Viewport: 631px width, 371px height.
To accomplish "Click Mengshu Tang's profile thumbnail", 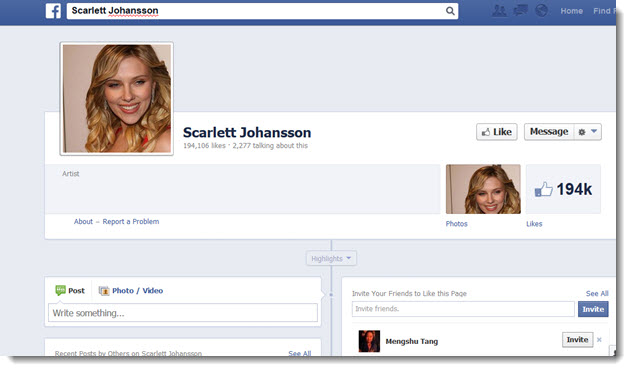I will point(369,341).
